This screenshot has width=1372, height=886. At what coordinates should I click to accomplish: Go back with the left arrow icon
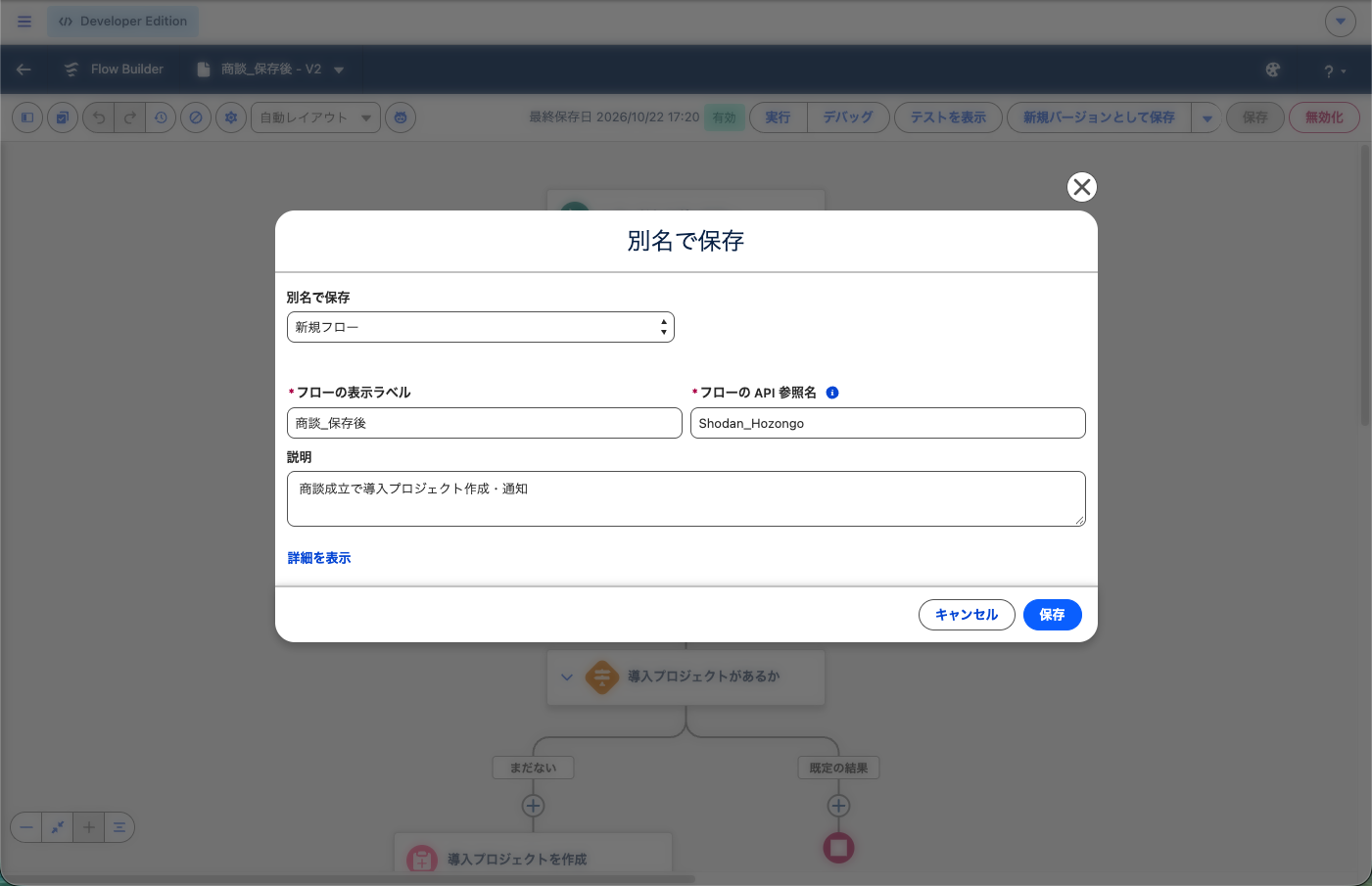coord(24,70)
